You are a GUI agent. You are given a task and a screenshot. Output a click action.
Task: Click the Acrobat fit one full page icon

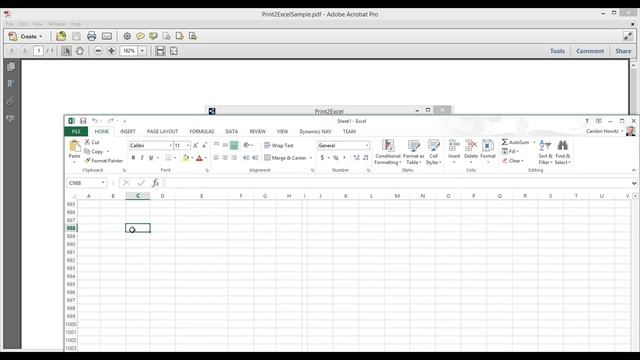coord(174,51)
